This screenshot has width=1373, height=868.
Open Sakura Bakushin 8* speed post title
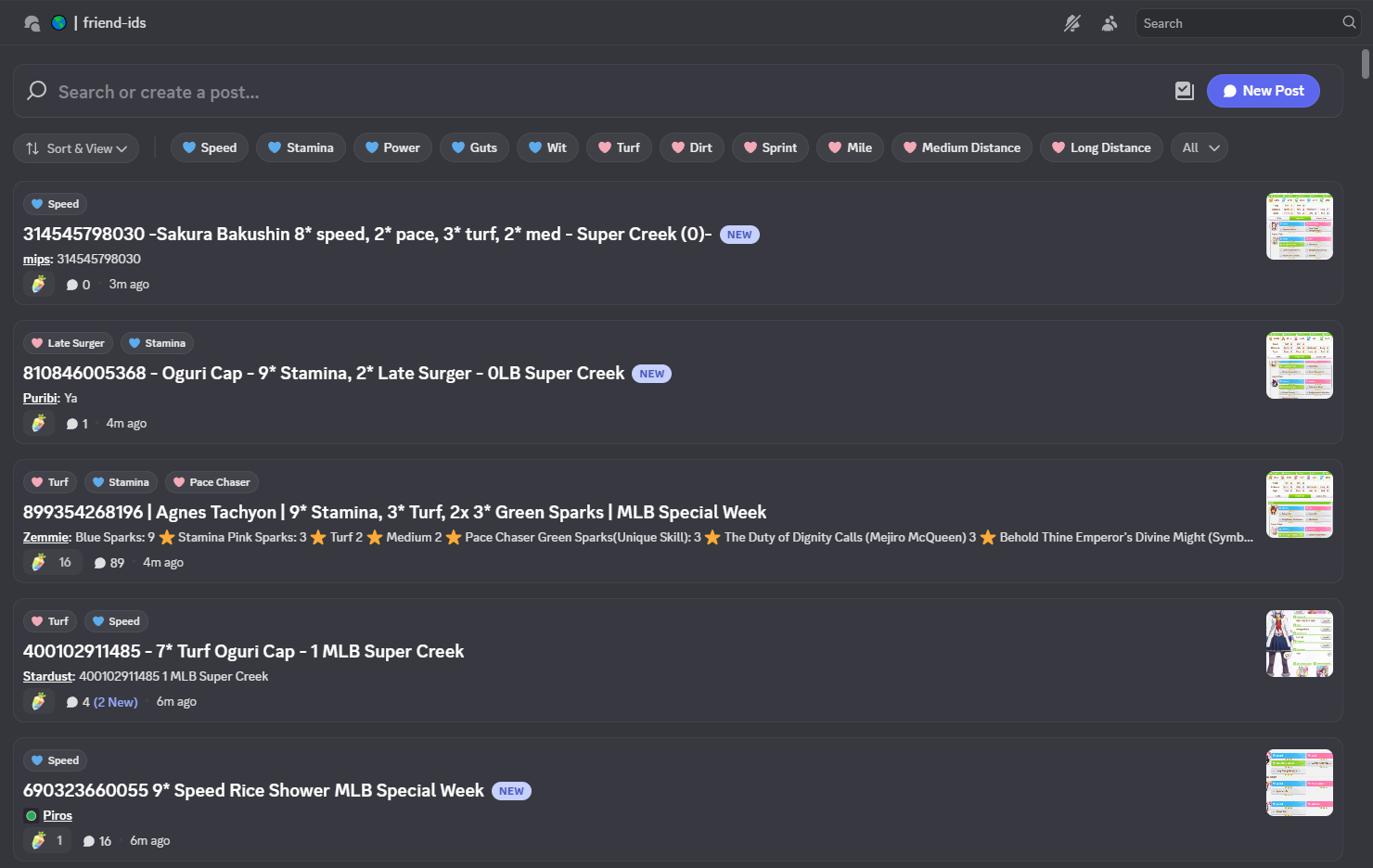click(x=367, y=234)
